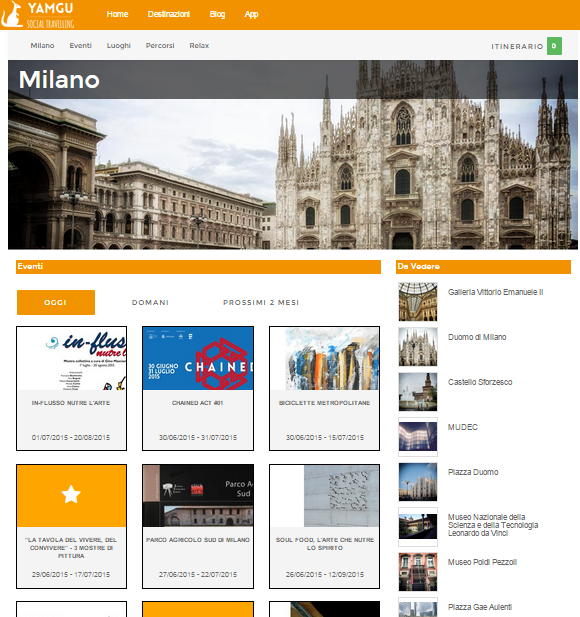Click the Galleria Vittorio Emanuele II link
Viewport: 580px width, 617px height.
(495, 292)
